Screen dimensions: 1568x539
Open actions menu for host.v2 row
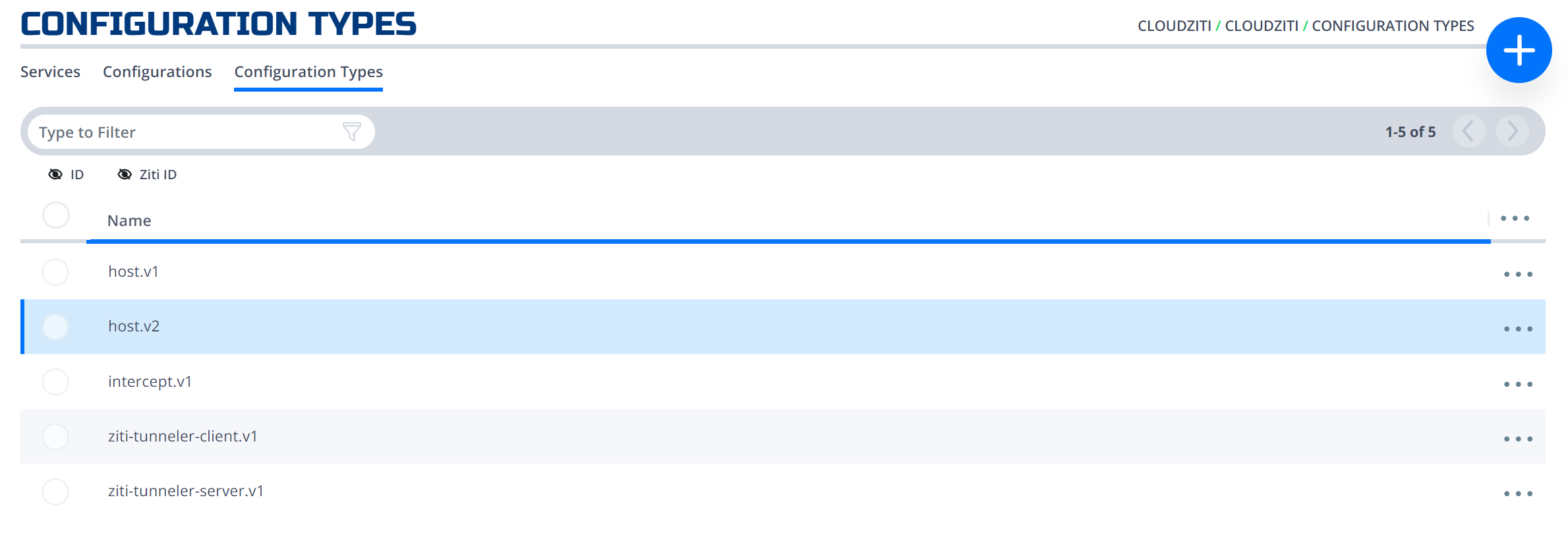tap(1518, 329)
